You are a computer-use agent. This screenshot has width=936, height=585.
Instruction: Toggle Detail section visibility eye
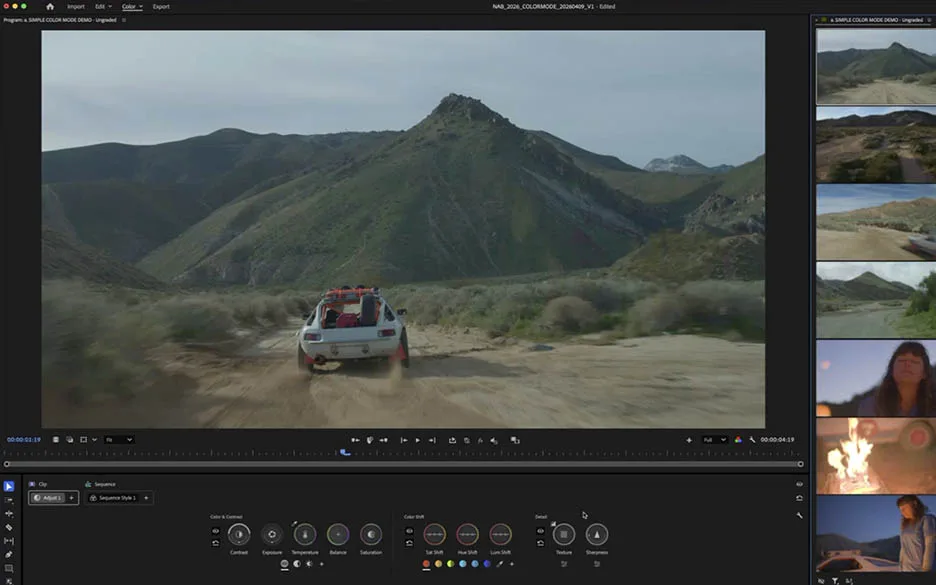point(540,531)
